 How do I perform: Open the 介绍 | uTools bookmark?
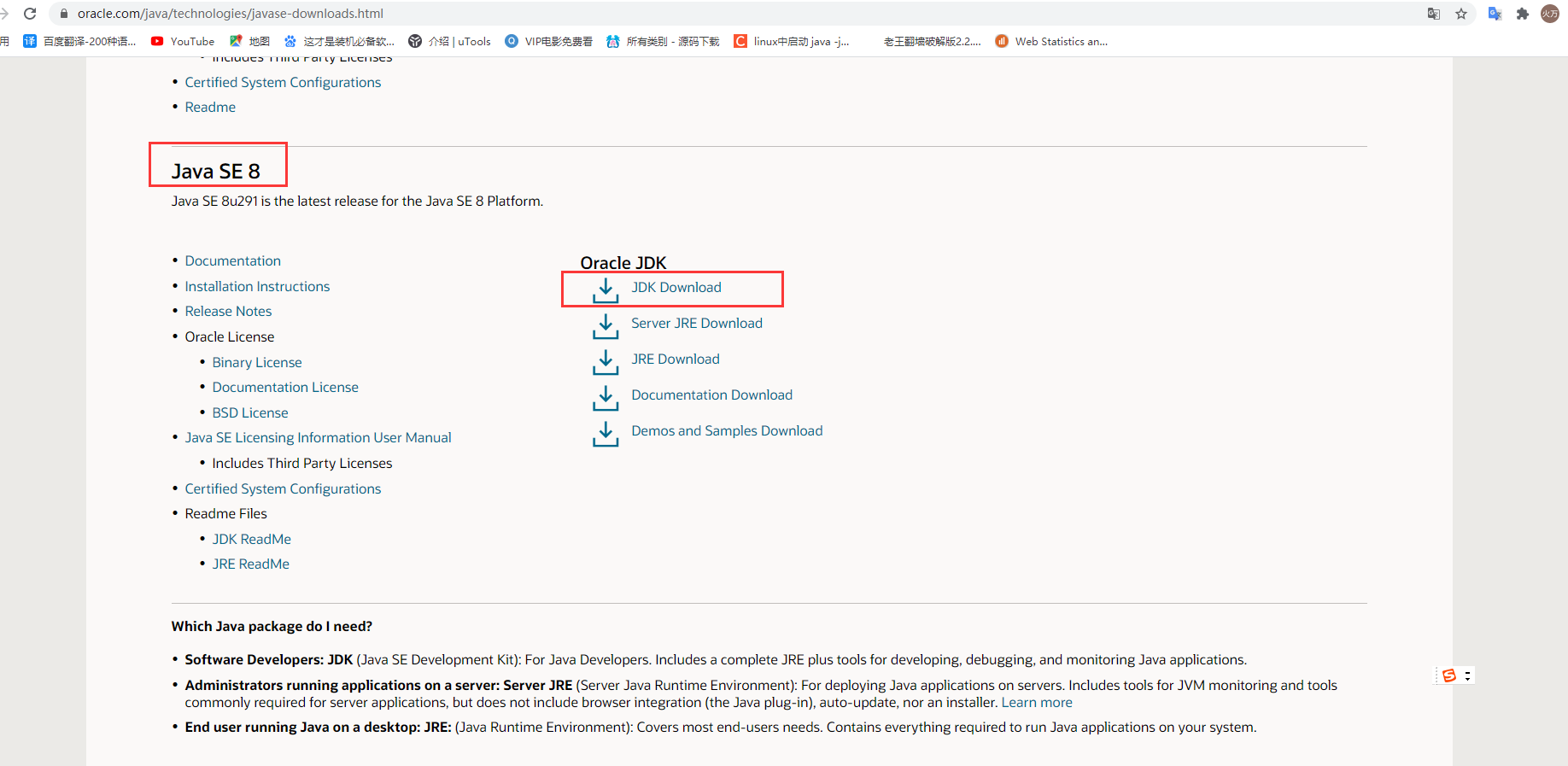450,41
